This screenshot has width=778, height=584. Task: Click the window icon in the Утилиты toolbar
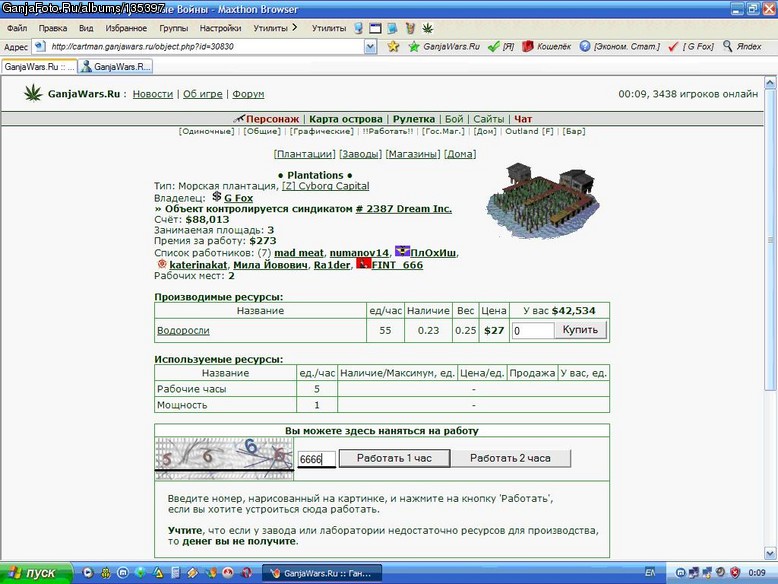click(x=376, y=28)
